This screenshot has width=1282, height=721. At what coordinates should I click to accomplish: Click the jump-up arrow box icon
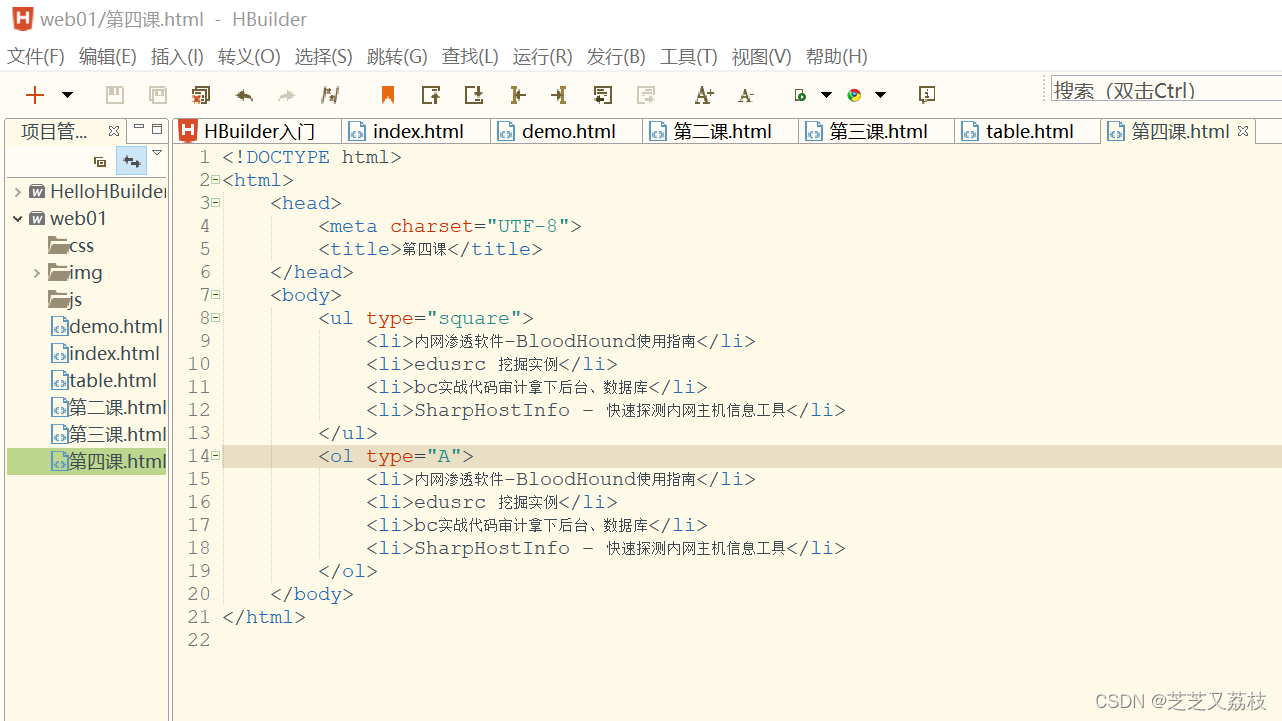pyautogui.click(x=431, y=95)
